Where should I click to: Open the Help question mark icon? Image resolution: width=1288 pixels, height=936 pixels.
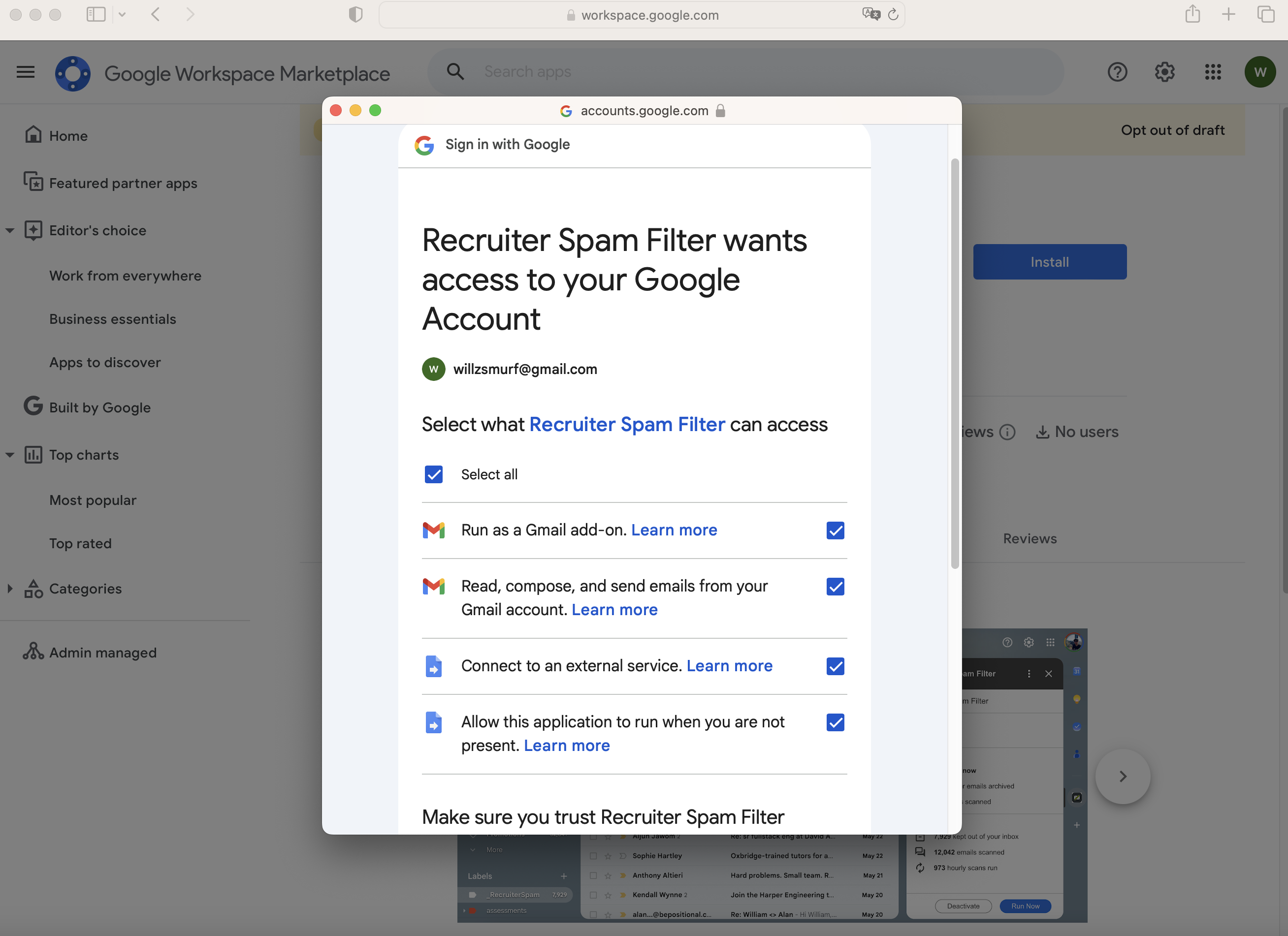pyautogui.click(x=1117, y=72)
